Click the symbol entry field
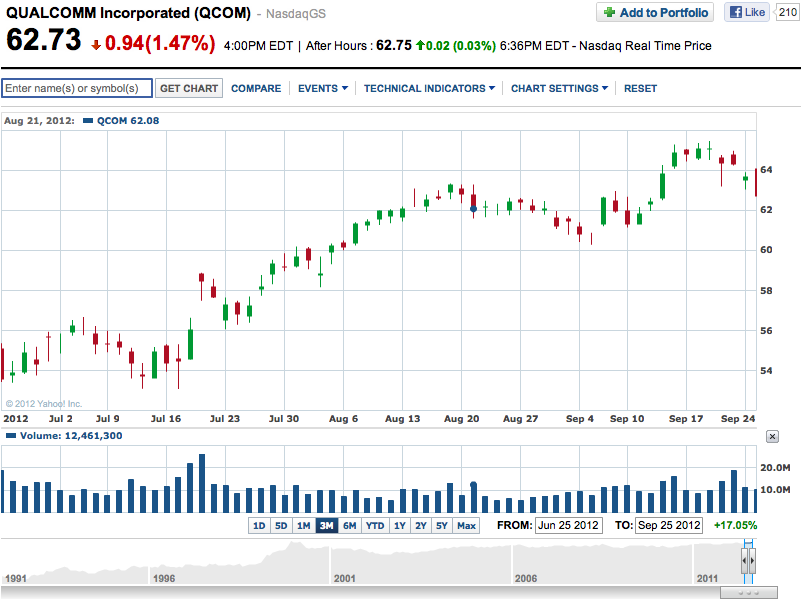The height and width of the screenshot is (599, 807). (77, 88)
